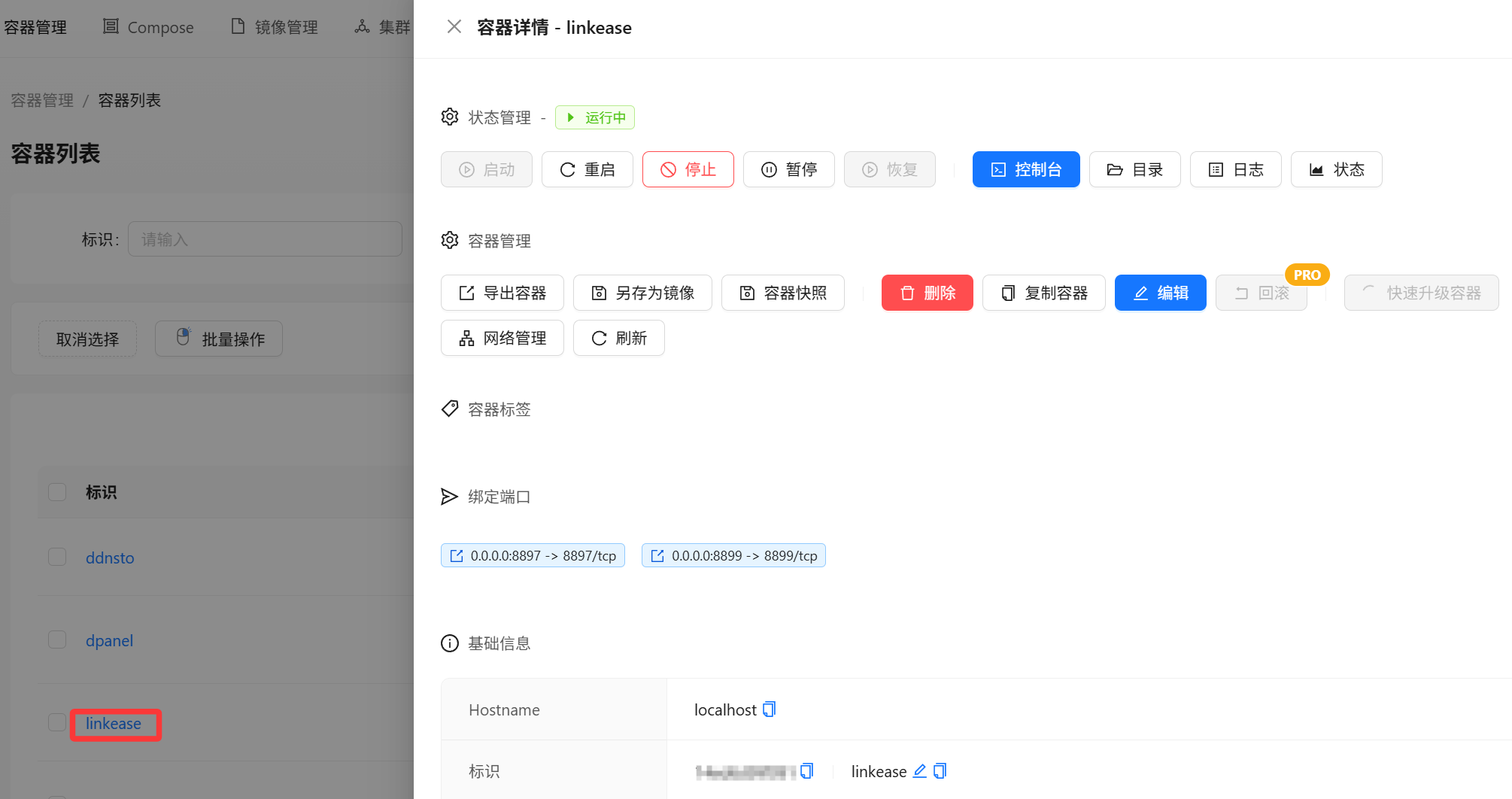Copy the blurred container ID
This screenshot has width=1512, height=799.
[806, 771]
